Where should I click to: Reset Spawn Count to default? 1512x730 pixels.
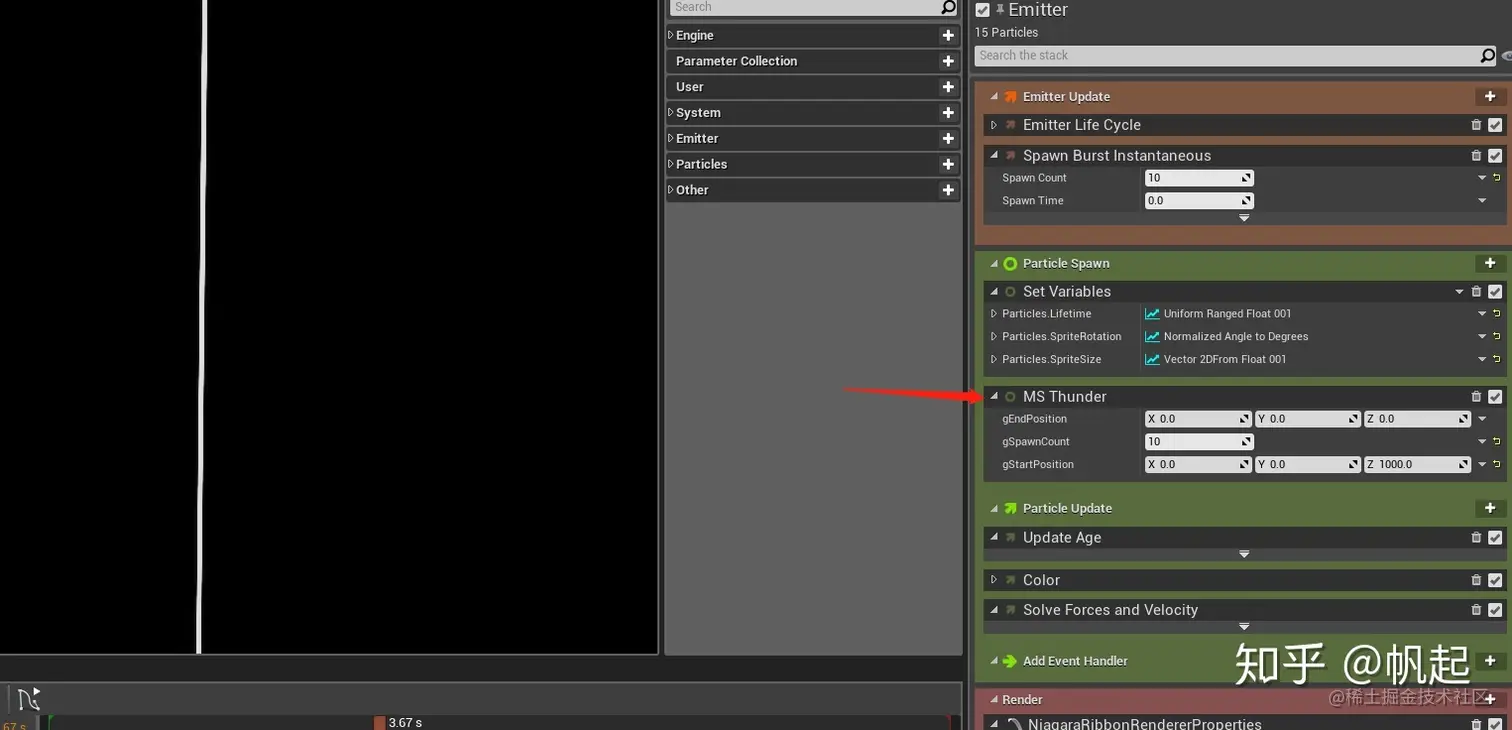pyautogui.click(x=1497, y=178)
